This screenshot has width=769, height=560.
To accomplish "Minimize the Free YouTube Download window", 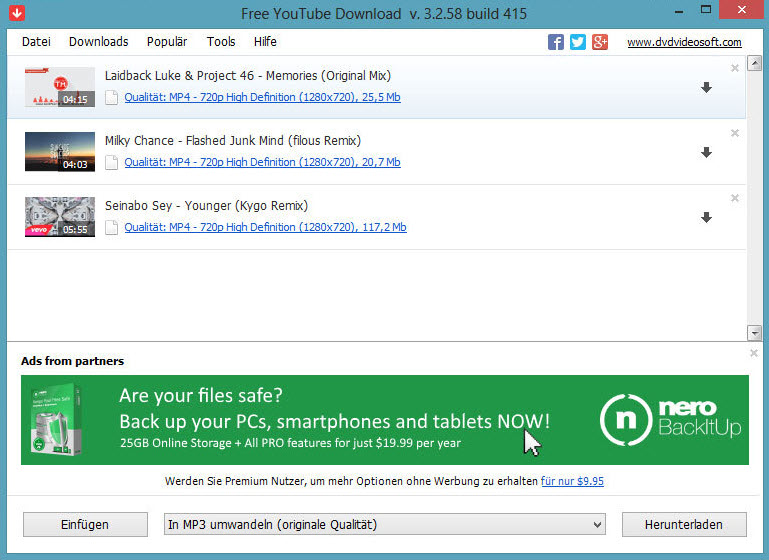I will tap(679, 11).
